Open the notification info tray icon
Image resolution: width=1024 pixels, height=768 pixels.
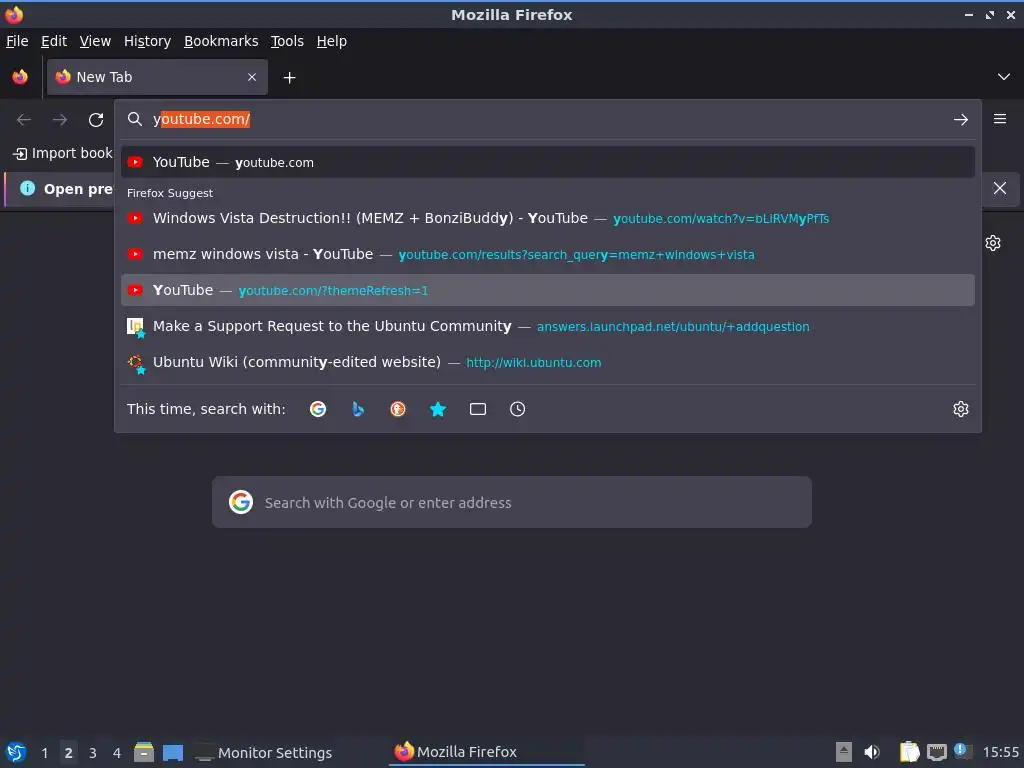(x=962, y=751)
